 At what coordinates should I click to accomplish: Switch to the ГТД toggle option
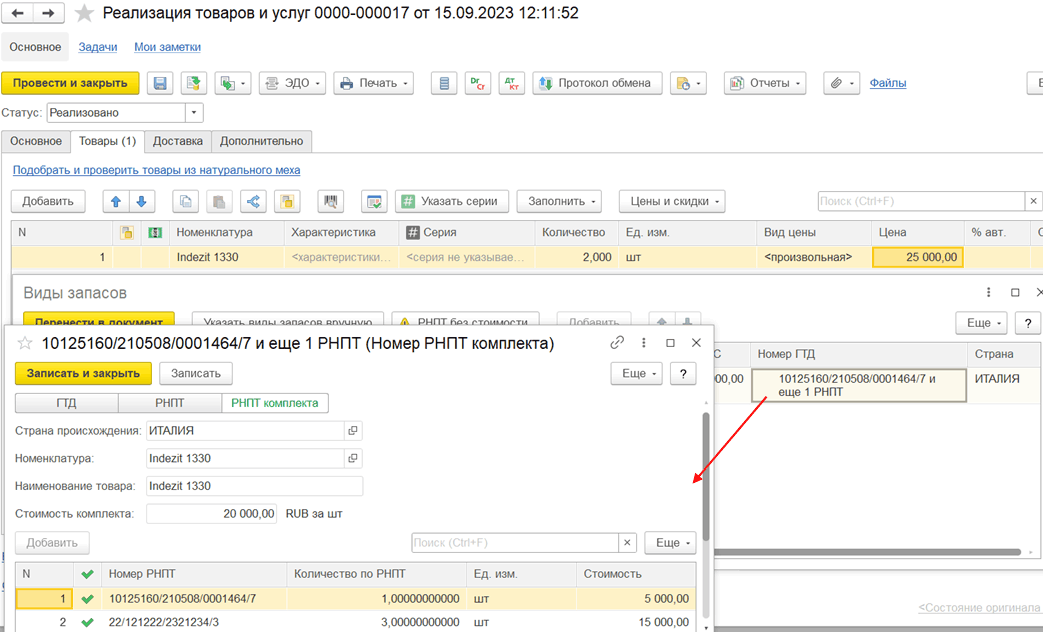[x=66, y=403]
